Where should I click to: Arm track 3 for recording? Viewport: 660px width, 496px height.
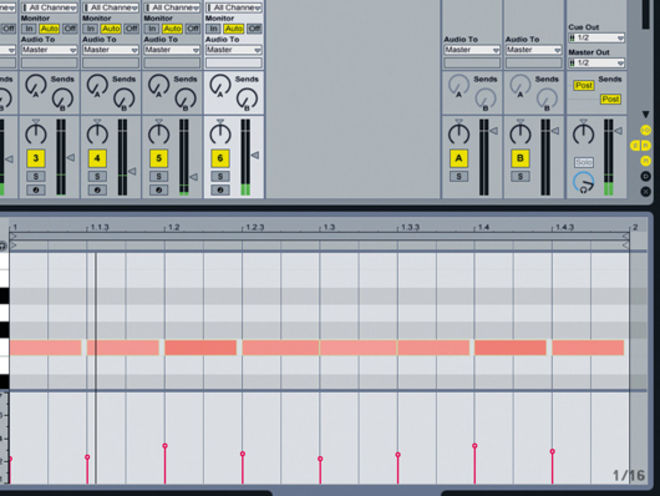click(36, 190)
